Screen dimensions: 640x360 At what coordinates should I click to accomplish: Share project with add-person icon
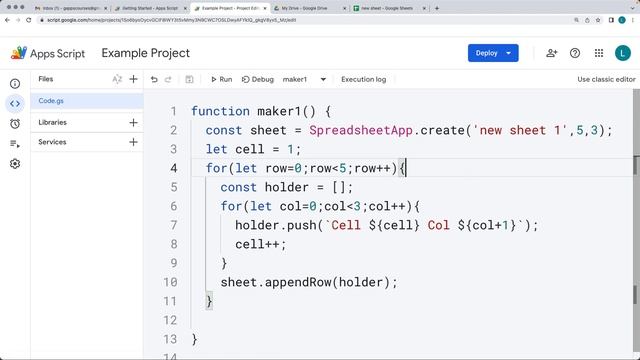pos(551,53)
